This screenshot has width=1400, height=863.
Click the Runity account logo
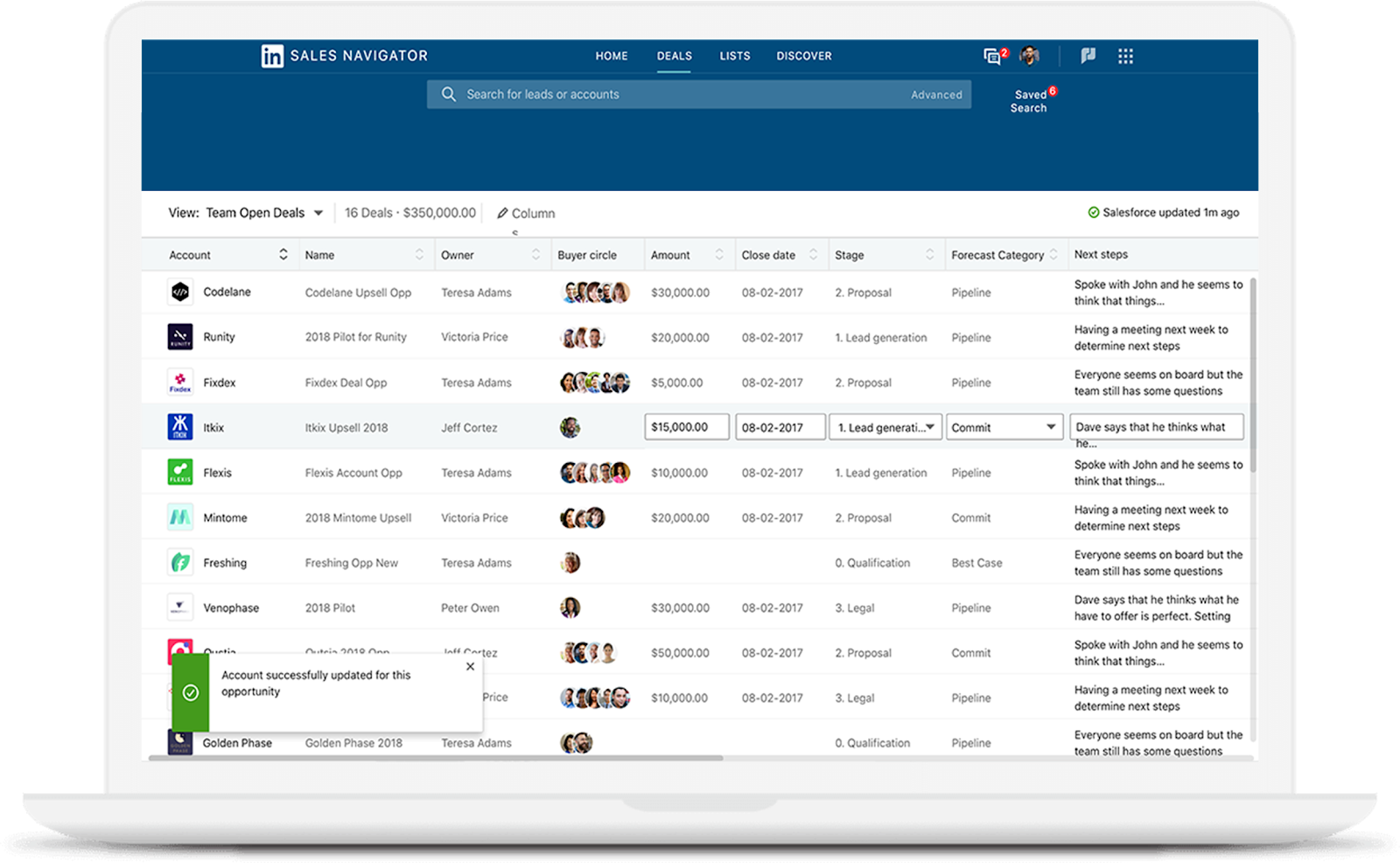pos(180,337)
